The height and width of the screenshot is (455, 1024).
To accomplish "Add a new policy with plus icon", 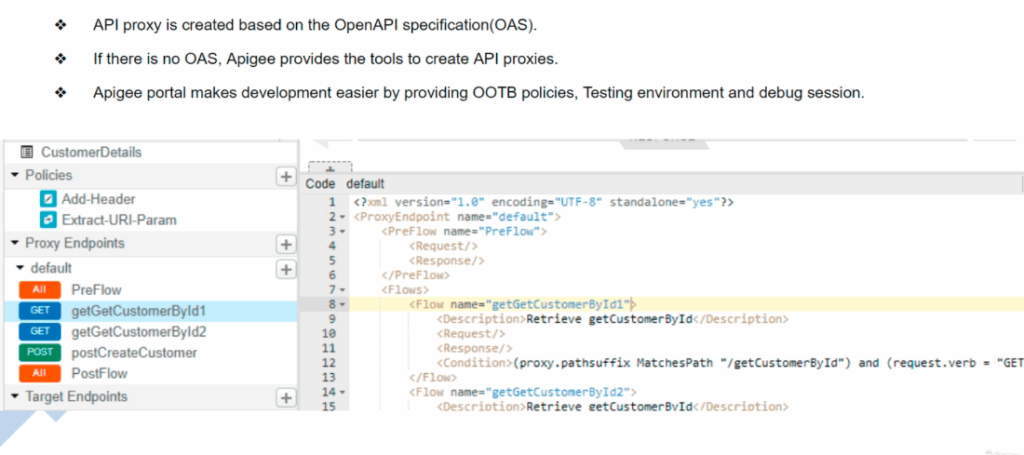I will click(x=285, y=176).
